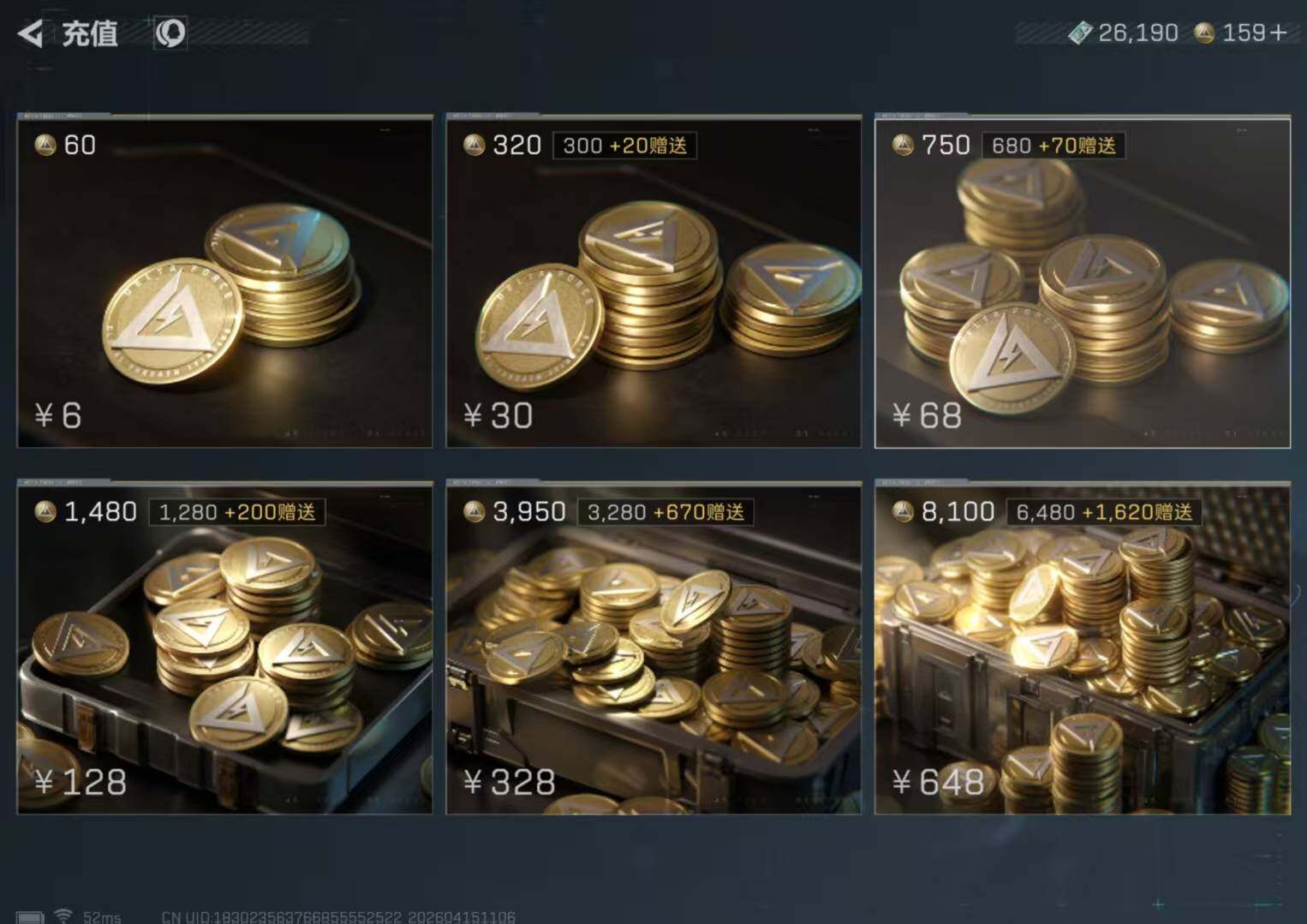
Task: Tap the coin icon beside 60
Action: pos(45,145)
